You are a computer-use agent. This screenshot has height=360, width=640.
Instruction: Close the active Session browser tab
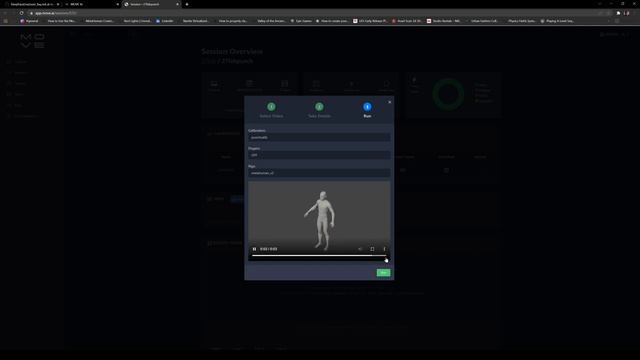[x=177, y=4]
